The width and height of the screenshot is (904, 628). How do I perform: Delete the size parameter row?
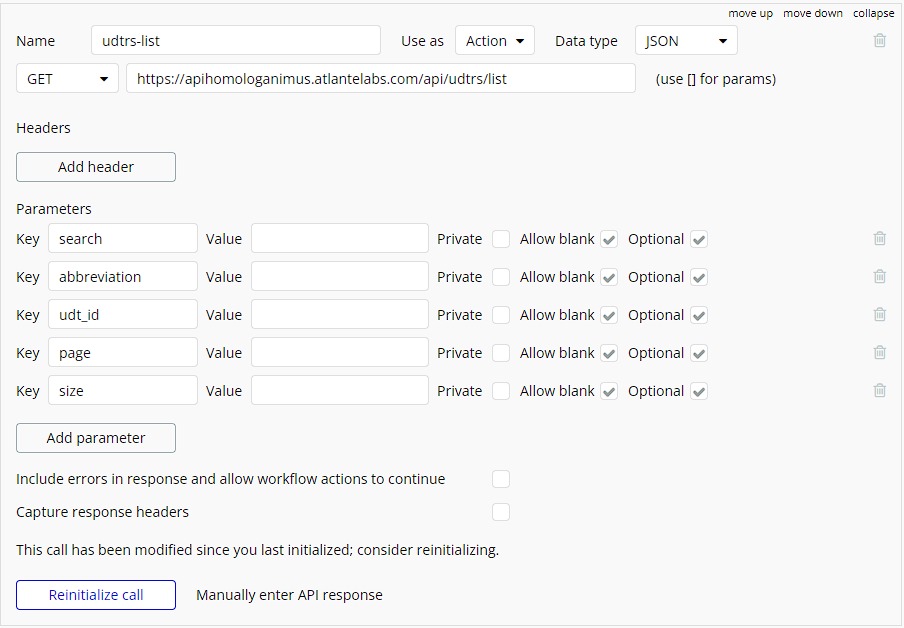click(x=879, y=390)
